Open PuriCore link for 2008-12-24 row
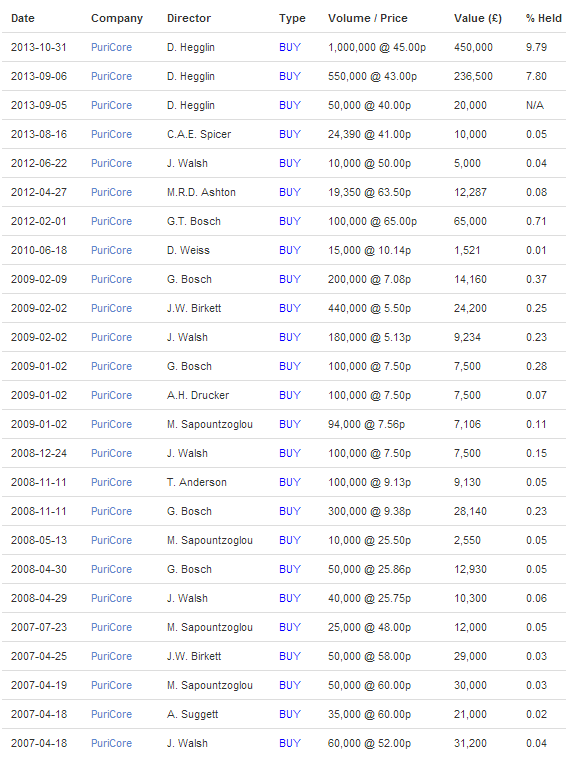This screenshot has height=761, width=566. pyautogui.click(x=111, y=453)
